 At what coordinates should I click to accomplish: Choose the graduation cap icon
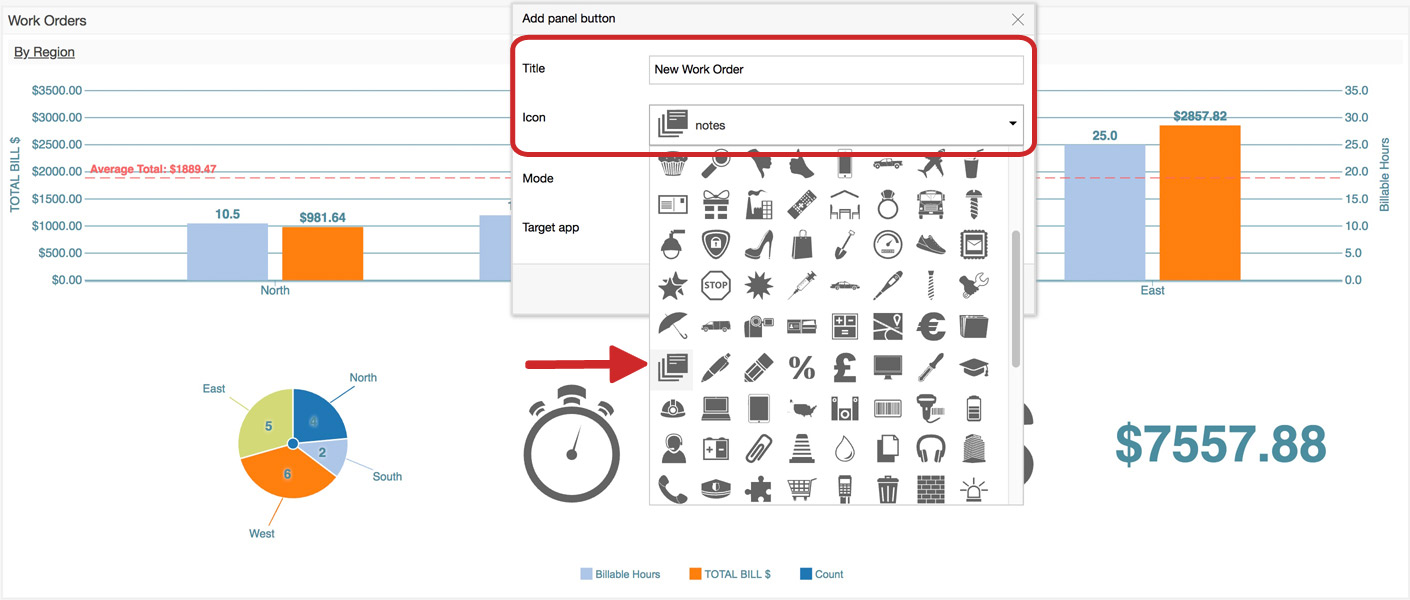coord(974,367)
